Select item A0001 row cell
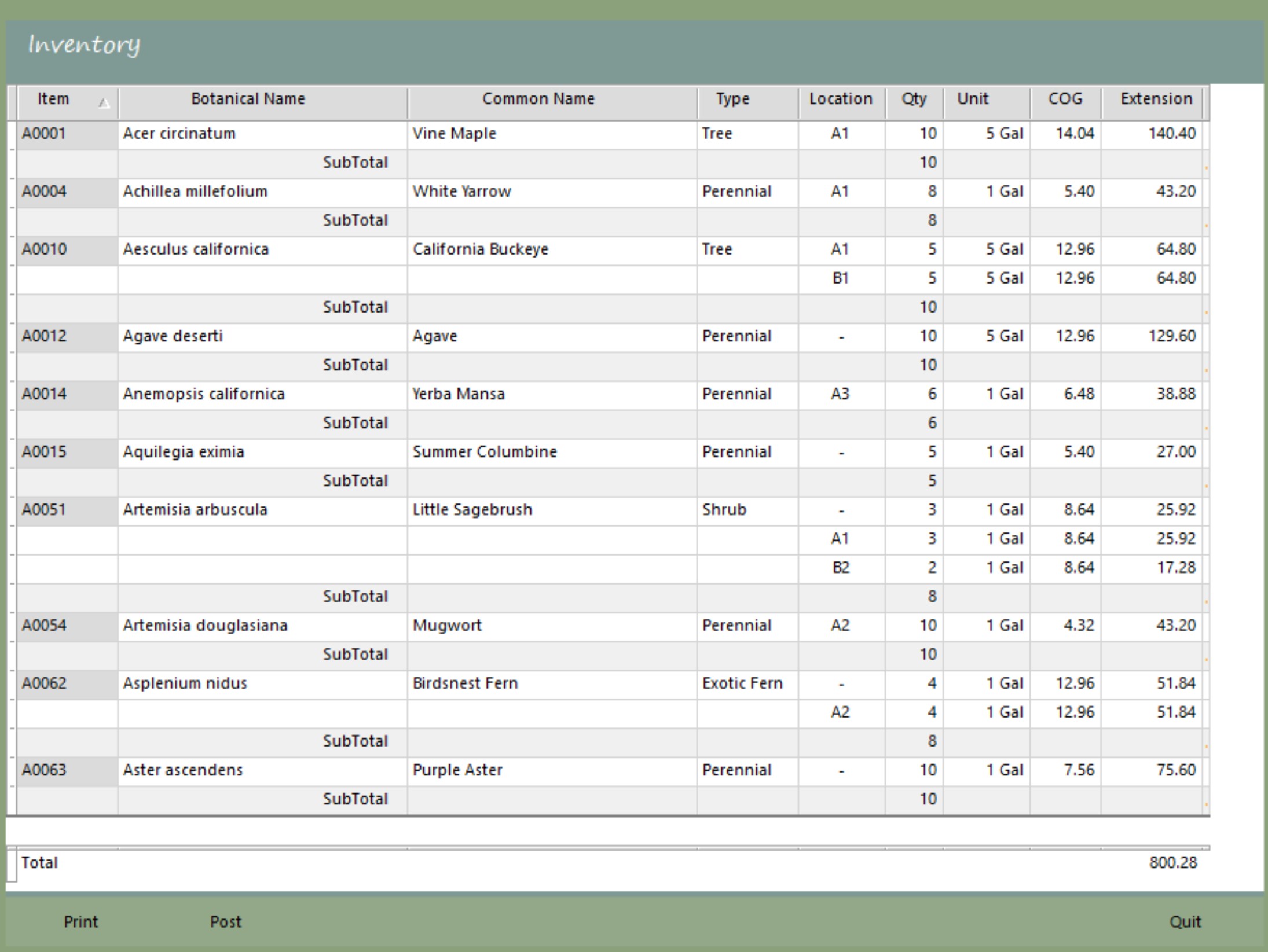The height and width of the screenshot is (952, 1268). pyautogui.click(x=44, y=134)
